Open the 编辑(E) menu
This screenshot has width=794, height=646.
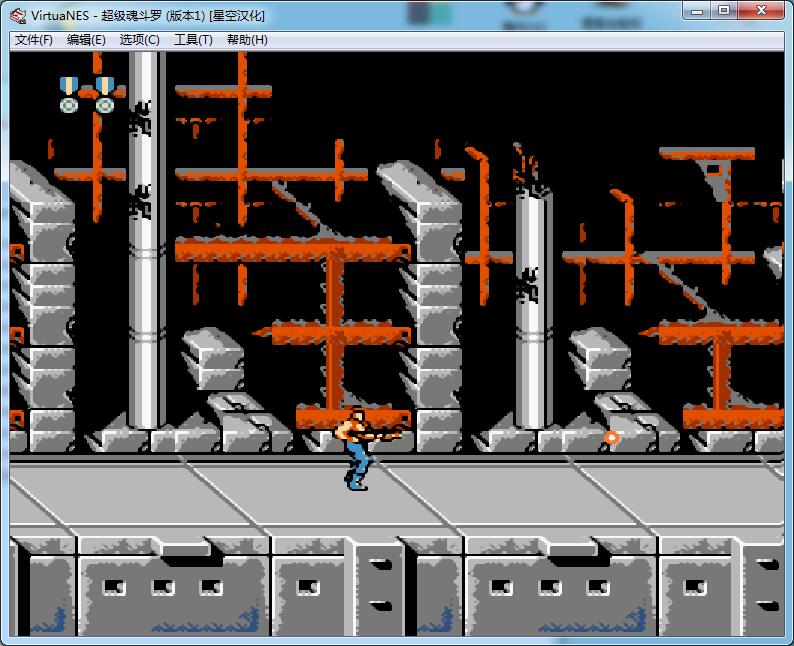86,40
